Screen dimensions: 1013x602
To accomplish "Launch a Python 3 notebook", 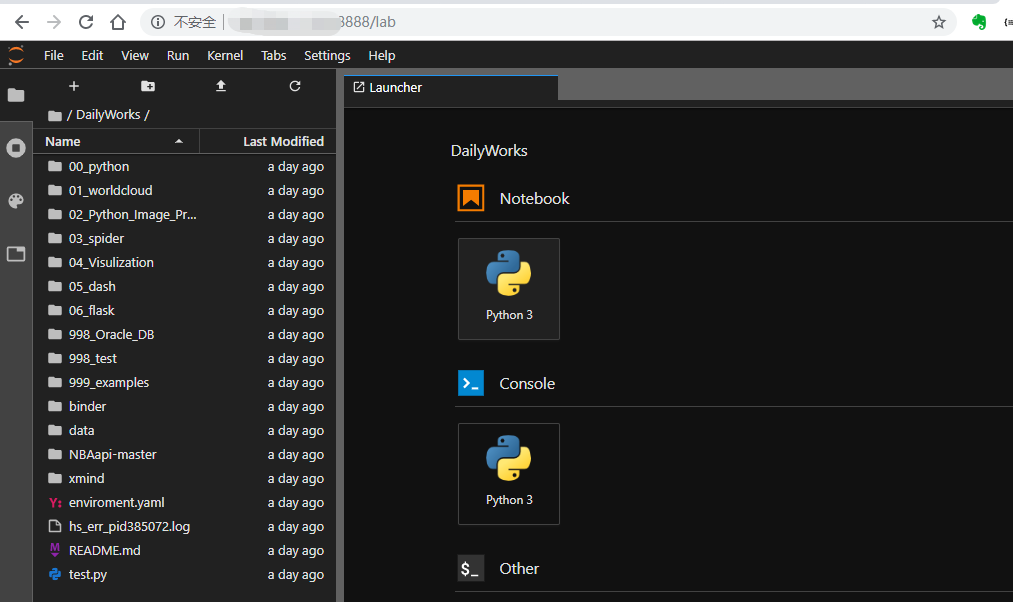I will (509, 289).
